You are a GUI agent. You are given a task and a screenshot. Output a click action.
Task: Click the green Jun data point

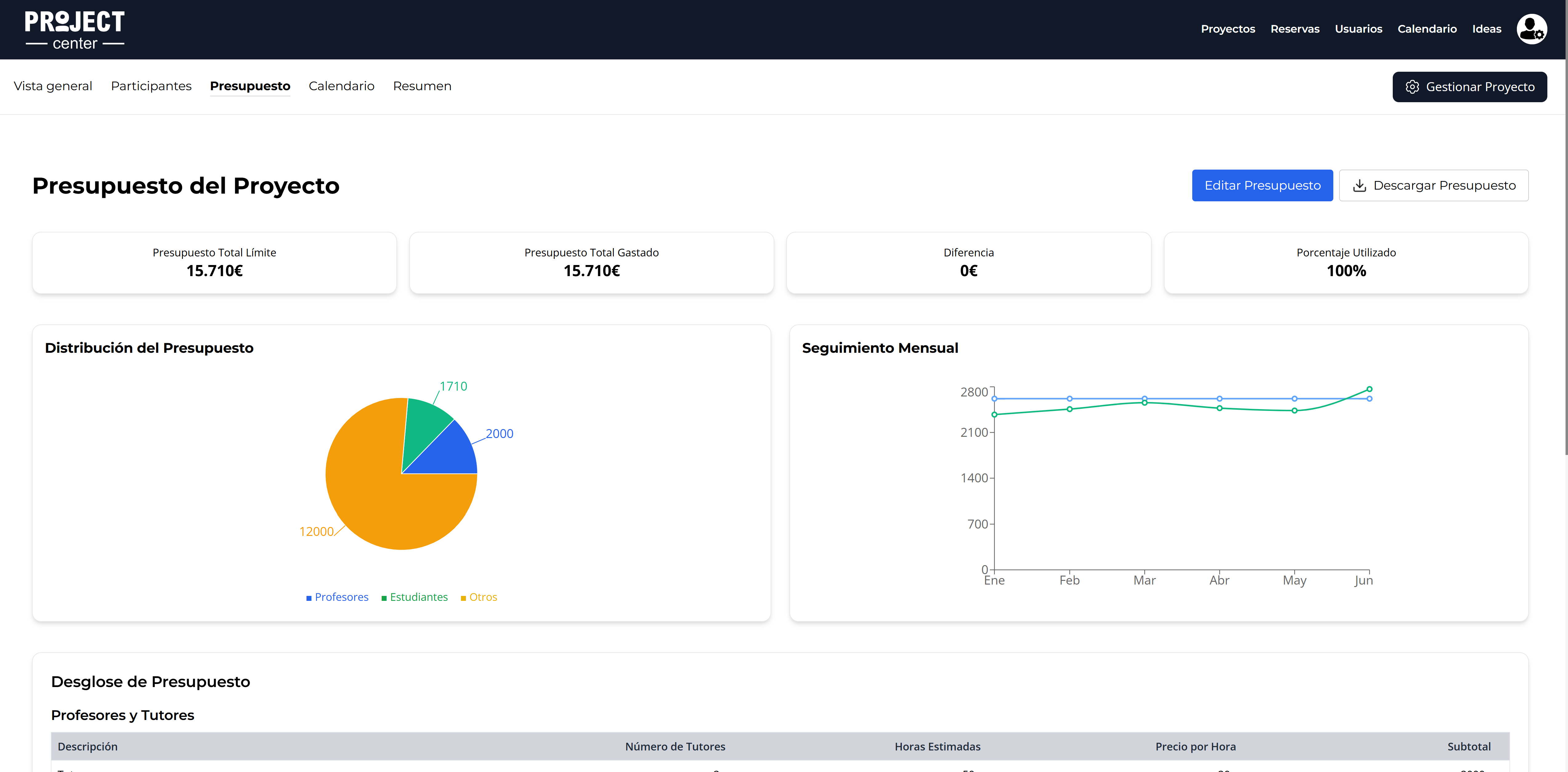click(1369, 389)
